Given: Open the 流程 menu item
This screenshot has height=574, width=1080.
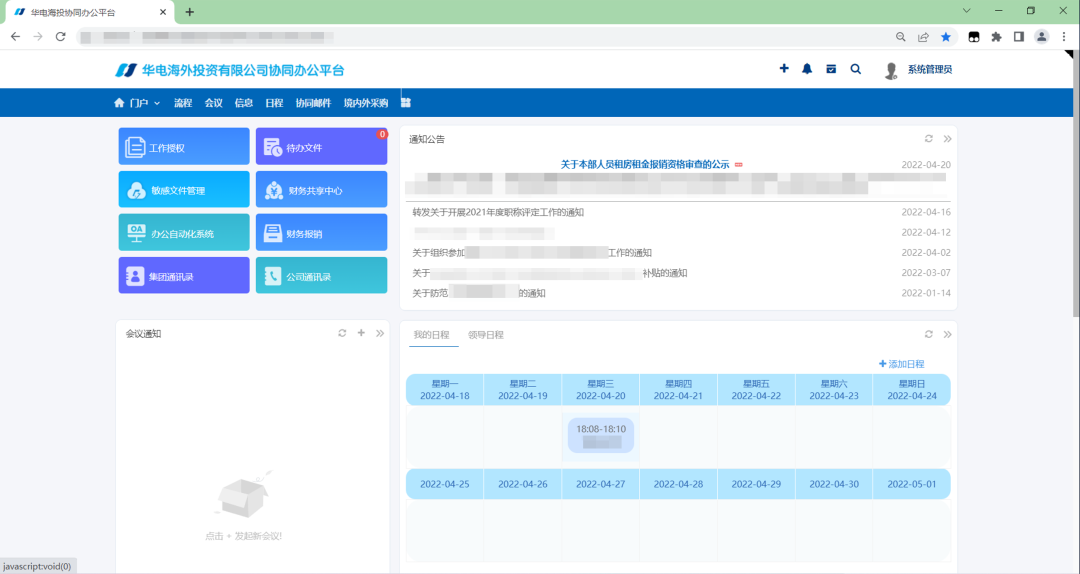Looking at the screenshot, I should tap(183, 103).
